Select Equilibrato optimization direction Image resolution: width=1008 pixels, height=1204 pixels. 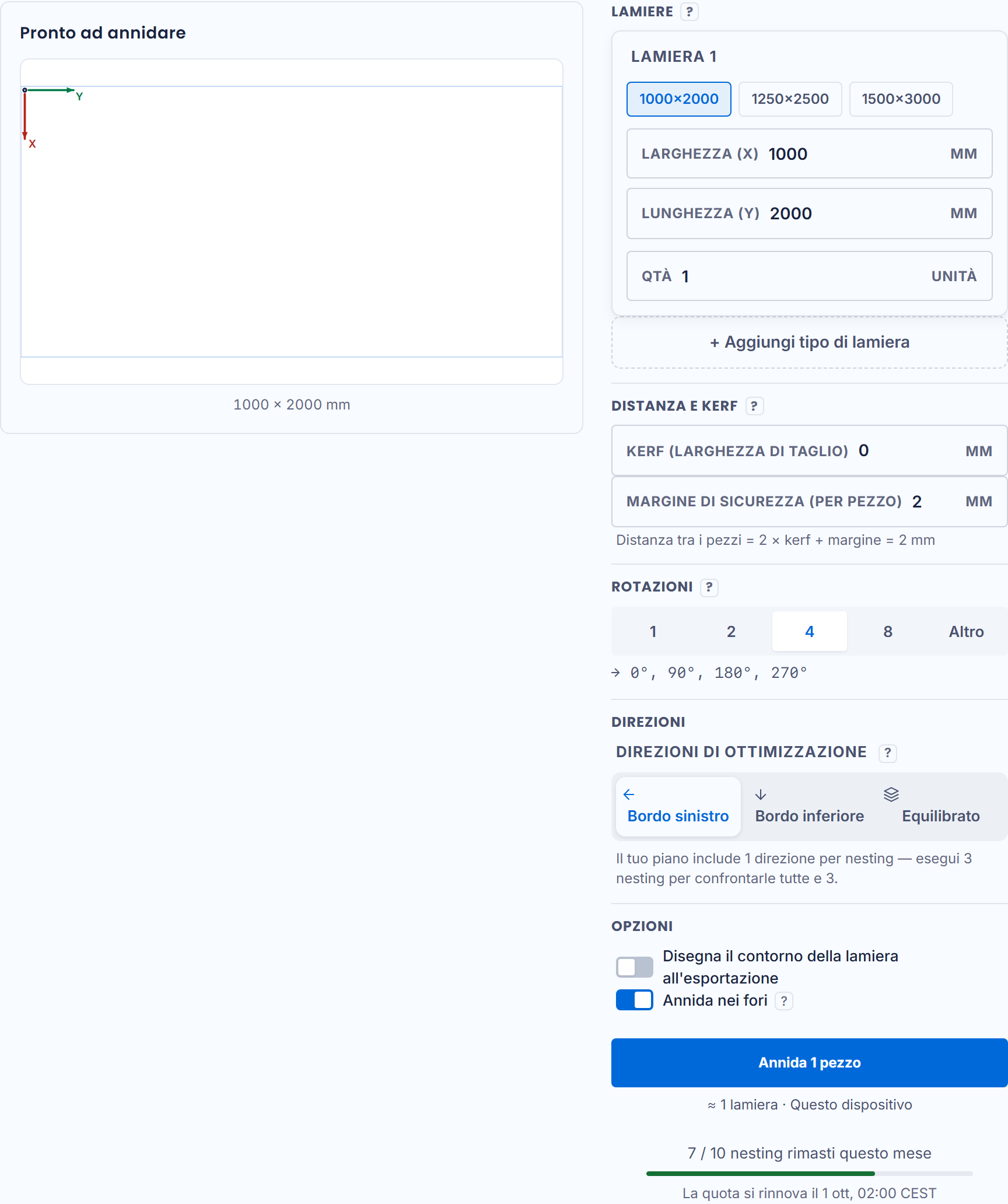point(940,807)
